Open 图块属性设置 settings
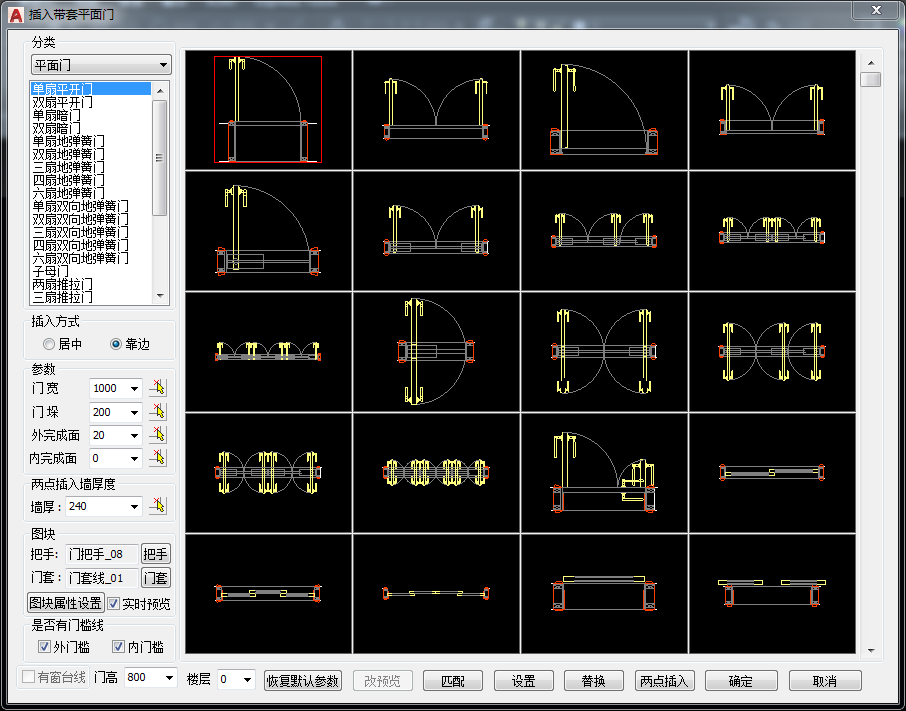 [x=66, y=603]
